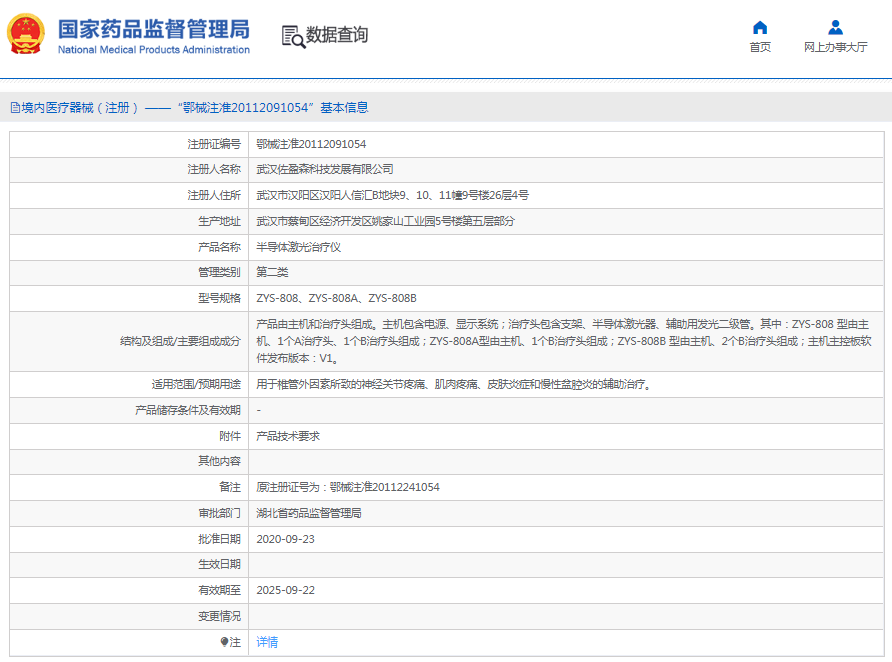Select 半导体激光治疗仪 product name
Image resolution: width=892 pixels, height=662 pixels.
(x=299, y=247)
